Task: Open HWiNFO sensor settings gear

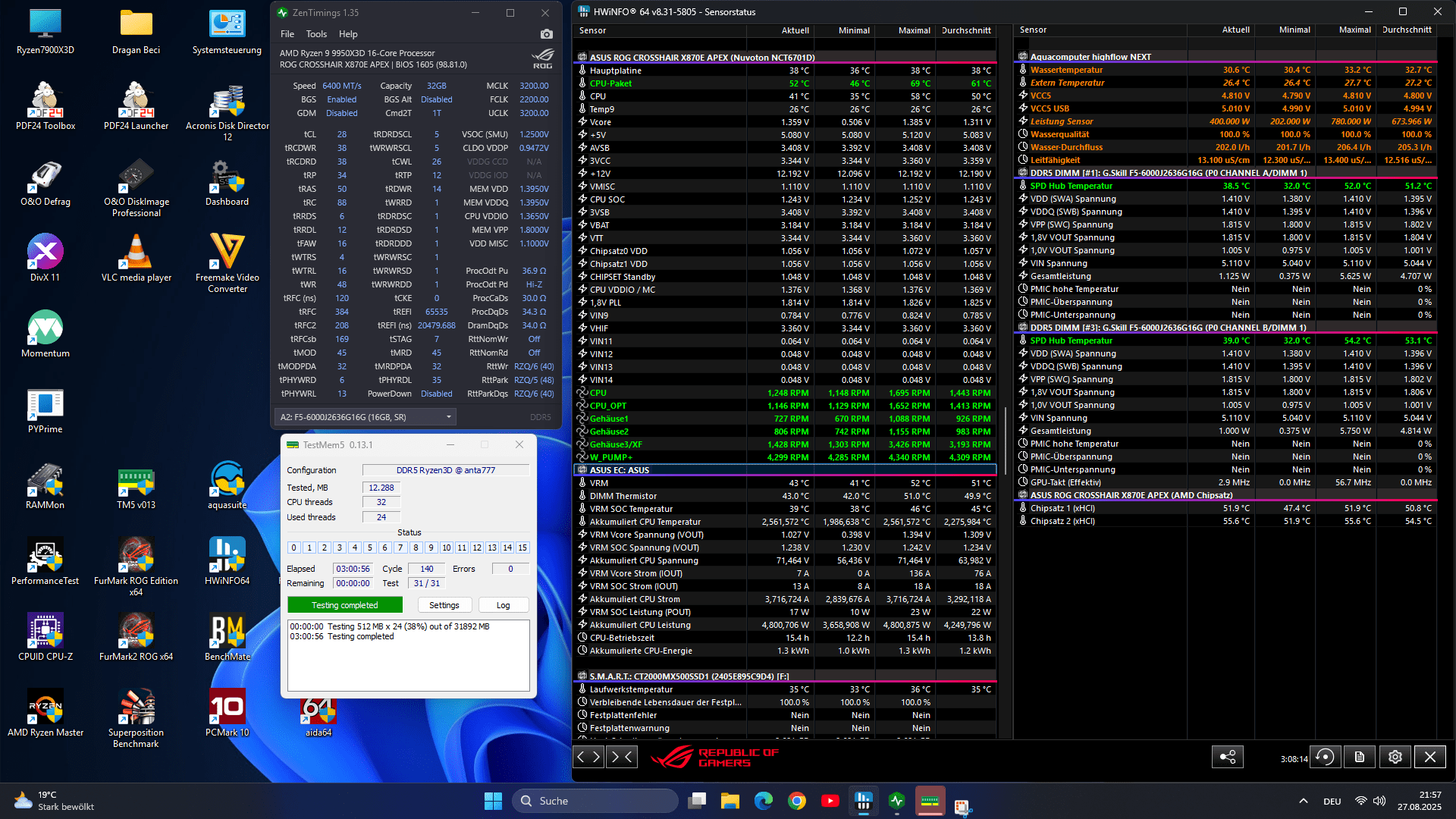Action: tap(1395, 757)
